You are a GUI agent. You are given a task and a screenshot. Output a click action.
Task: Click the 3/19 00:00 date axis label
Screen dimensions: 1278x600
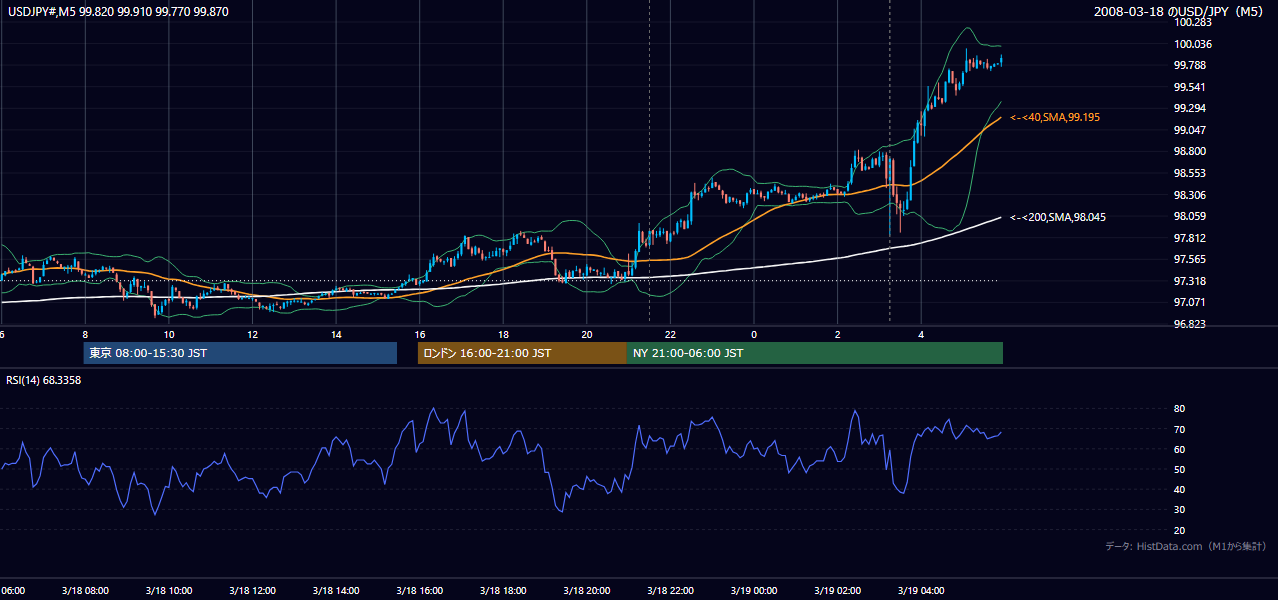click(754, 591)
